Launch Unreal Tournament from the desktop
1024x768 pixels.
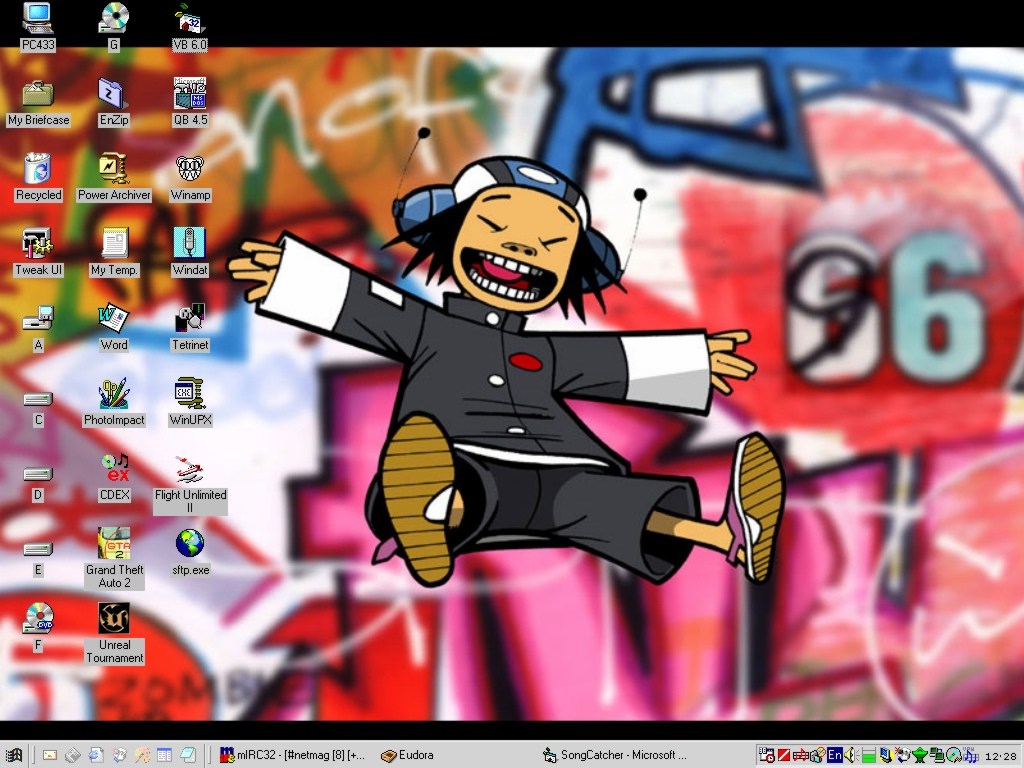[114, 619]
